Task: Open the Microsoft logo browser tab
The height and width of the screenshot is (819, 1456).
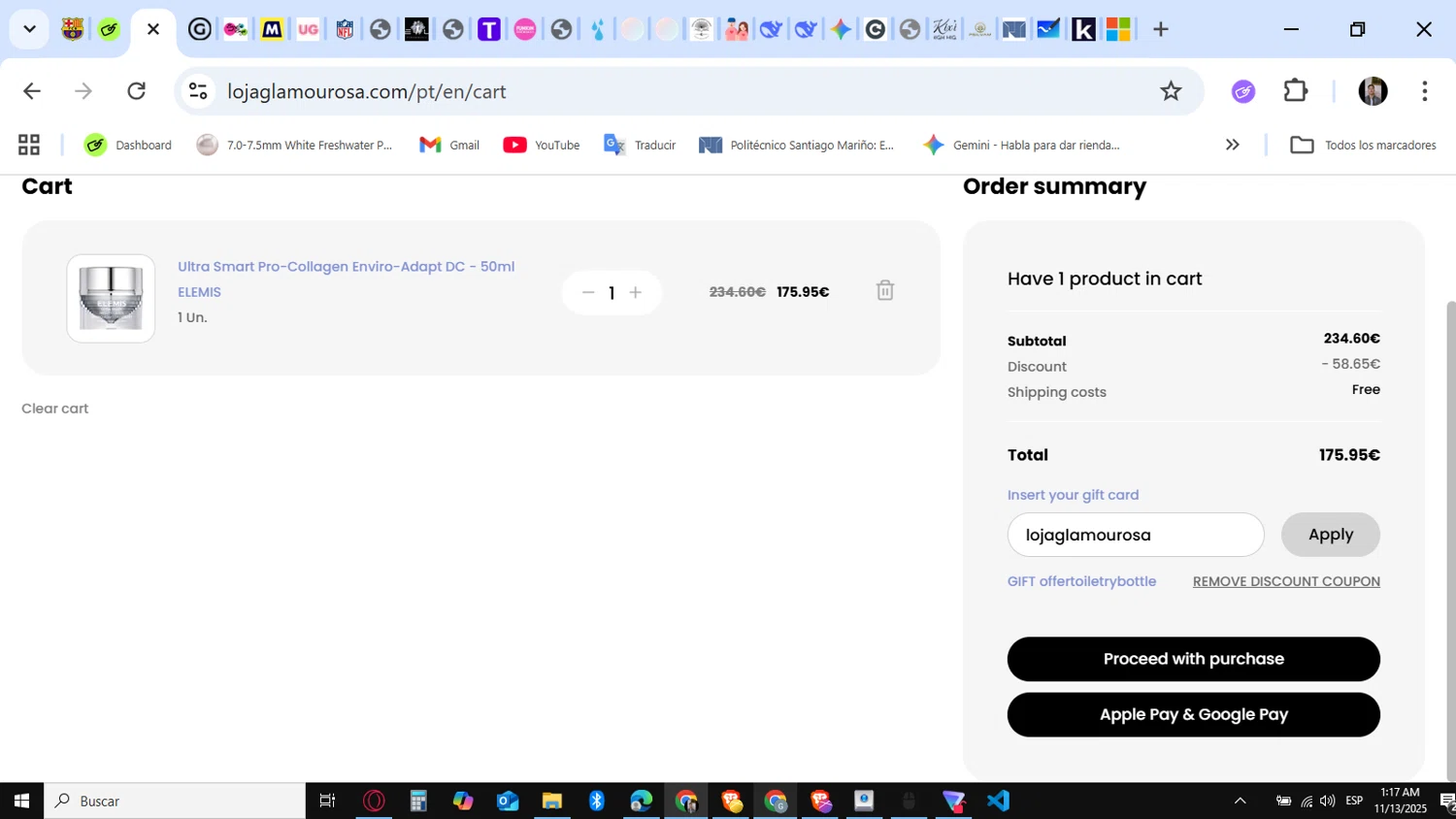Action: point(1118,29)
